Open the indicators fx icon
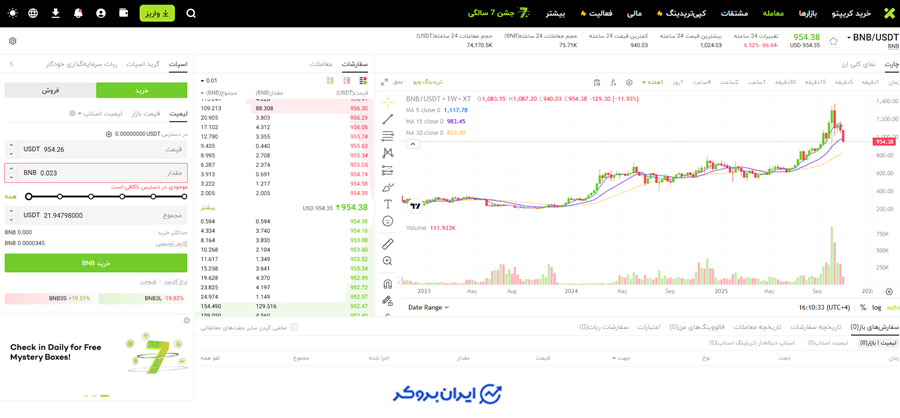The image size is (900, 418). pos(613,82)
